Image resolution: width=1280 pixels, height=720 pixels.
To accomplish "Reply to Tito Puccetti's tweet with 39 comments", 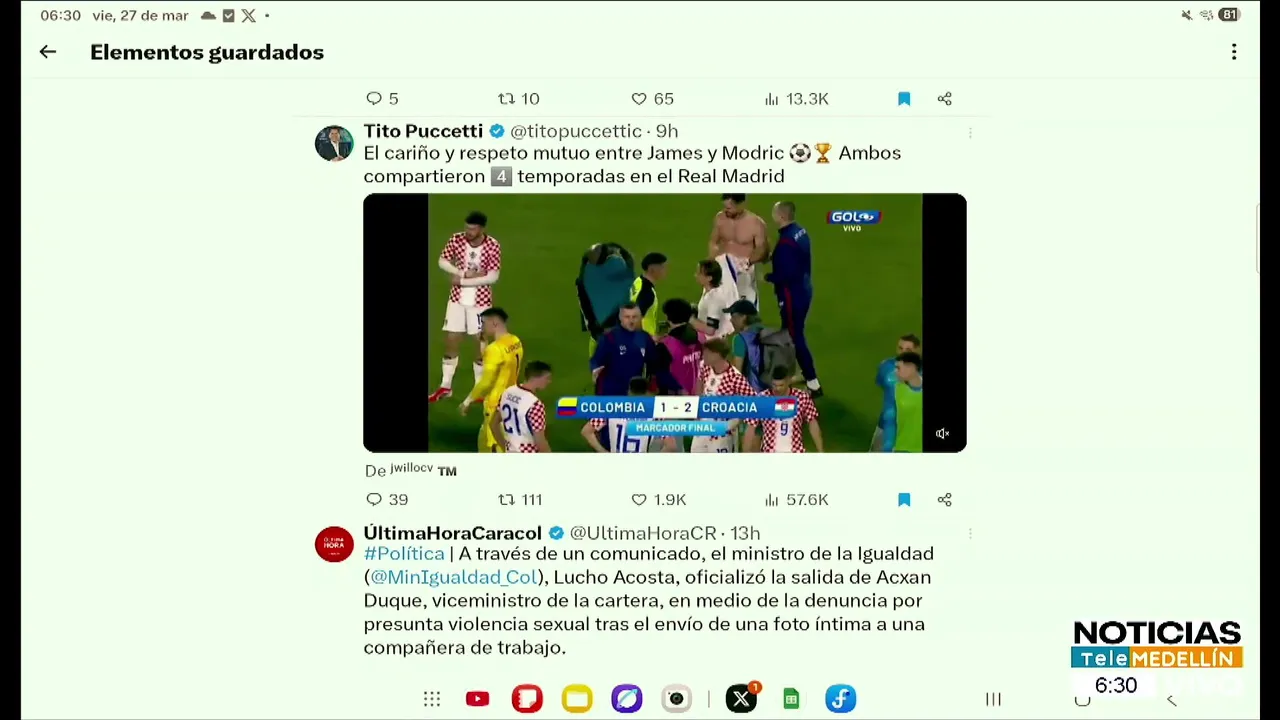I will tap(387, 499).
